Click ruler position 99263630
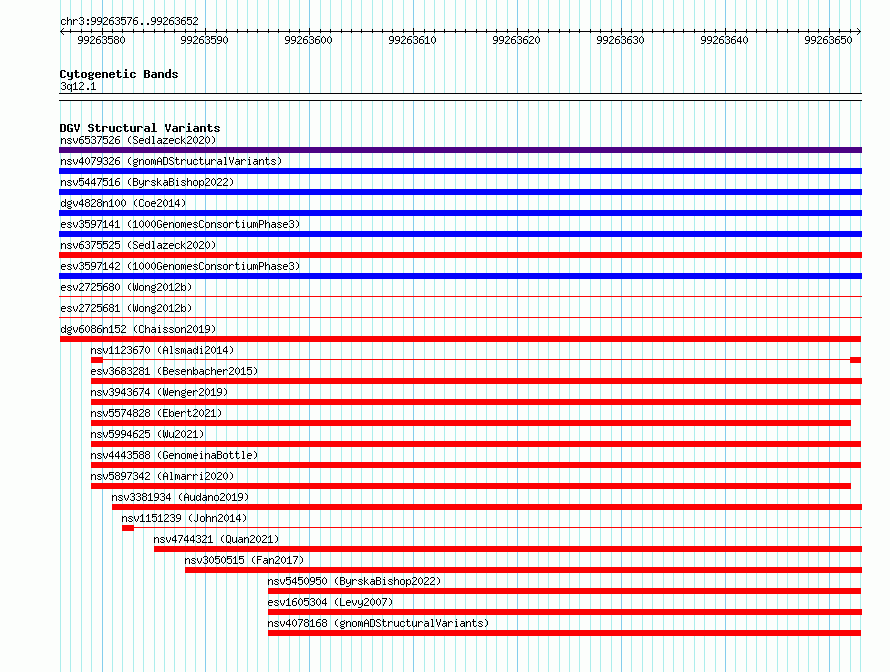The height and width of the screenshot is (672, 890). [x=620, y=40]
